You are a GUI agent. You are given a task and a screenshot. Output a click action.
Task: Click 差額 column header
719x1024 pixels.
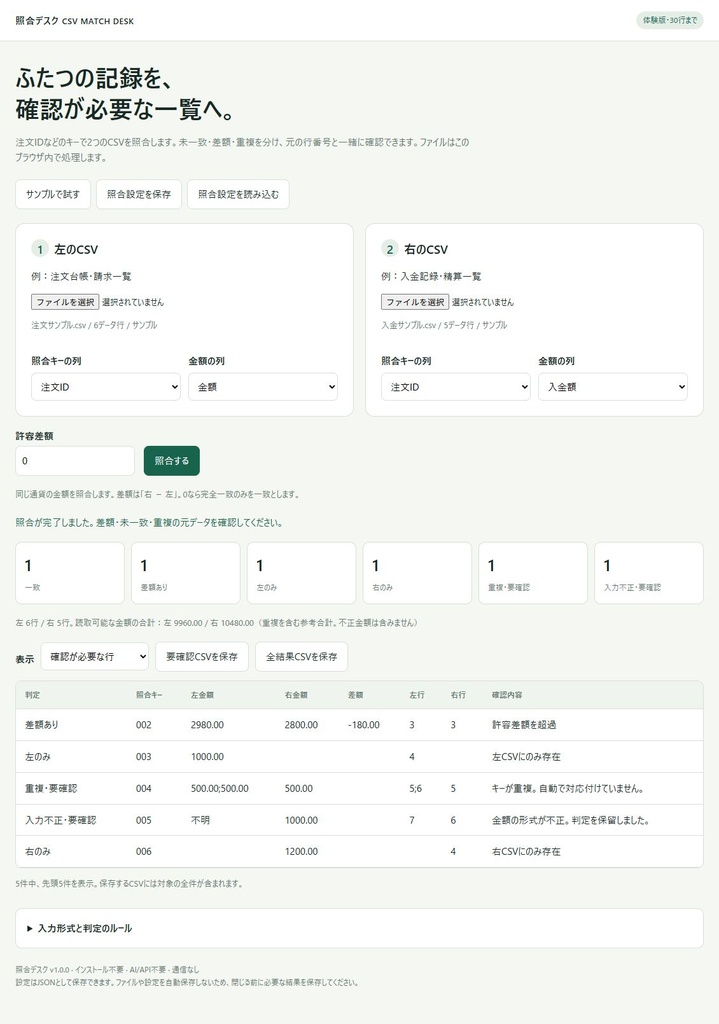[x=356, y=695]
